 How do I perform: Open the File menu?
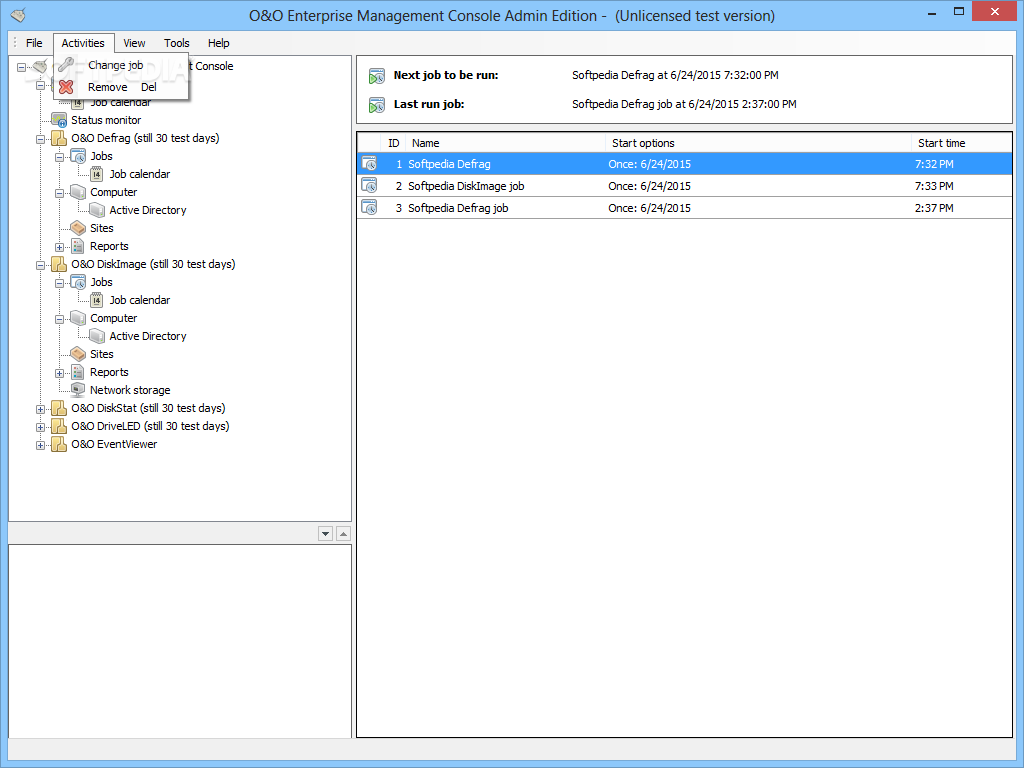pyautogui.click(x=34, y=43)
